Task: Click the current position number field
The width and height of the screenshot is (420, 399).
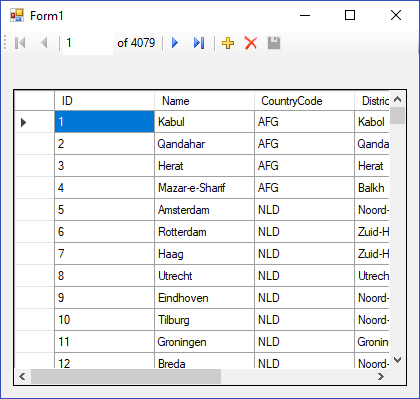Action: tap(88, 43)
